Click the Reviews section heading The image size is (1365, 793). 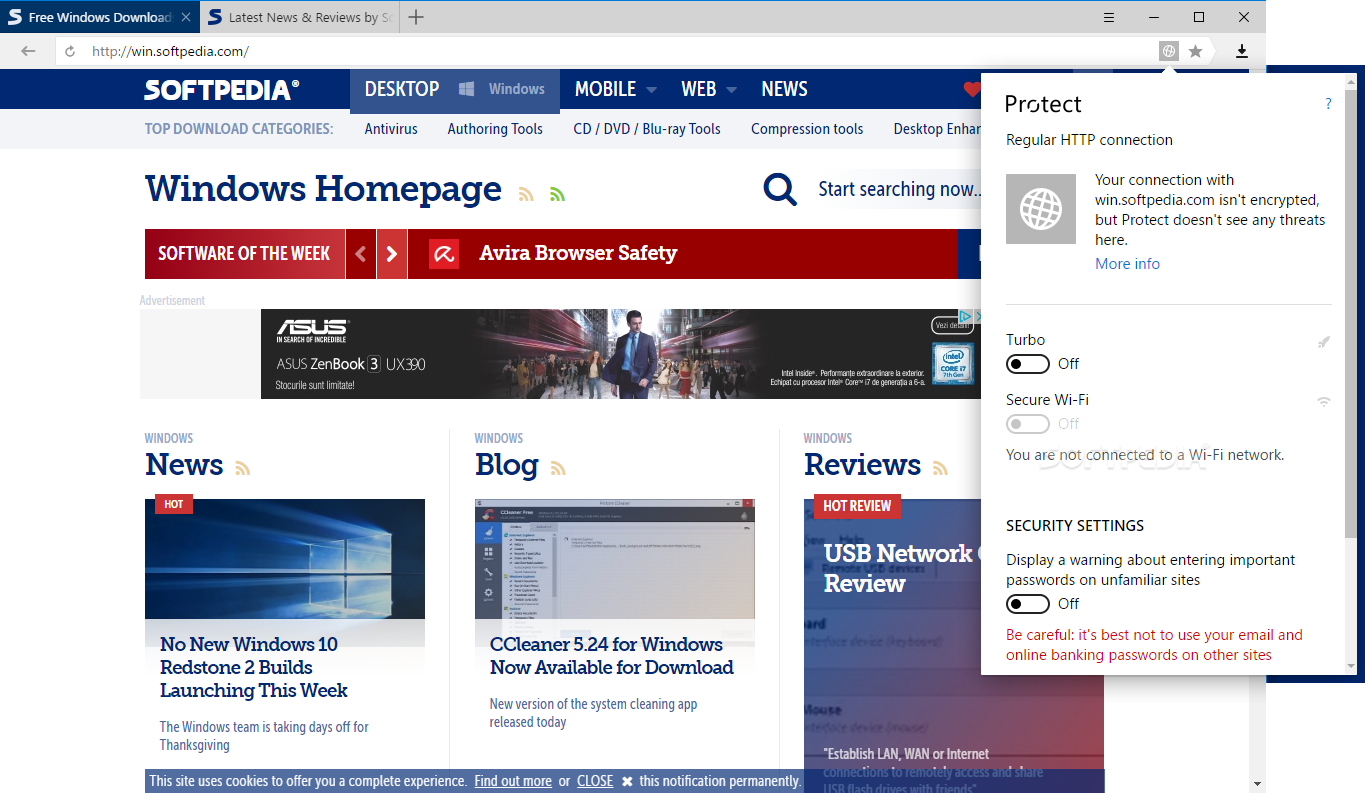click(x=862, y=465)
